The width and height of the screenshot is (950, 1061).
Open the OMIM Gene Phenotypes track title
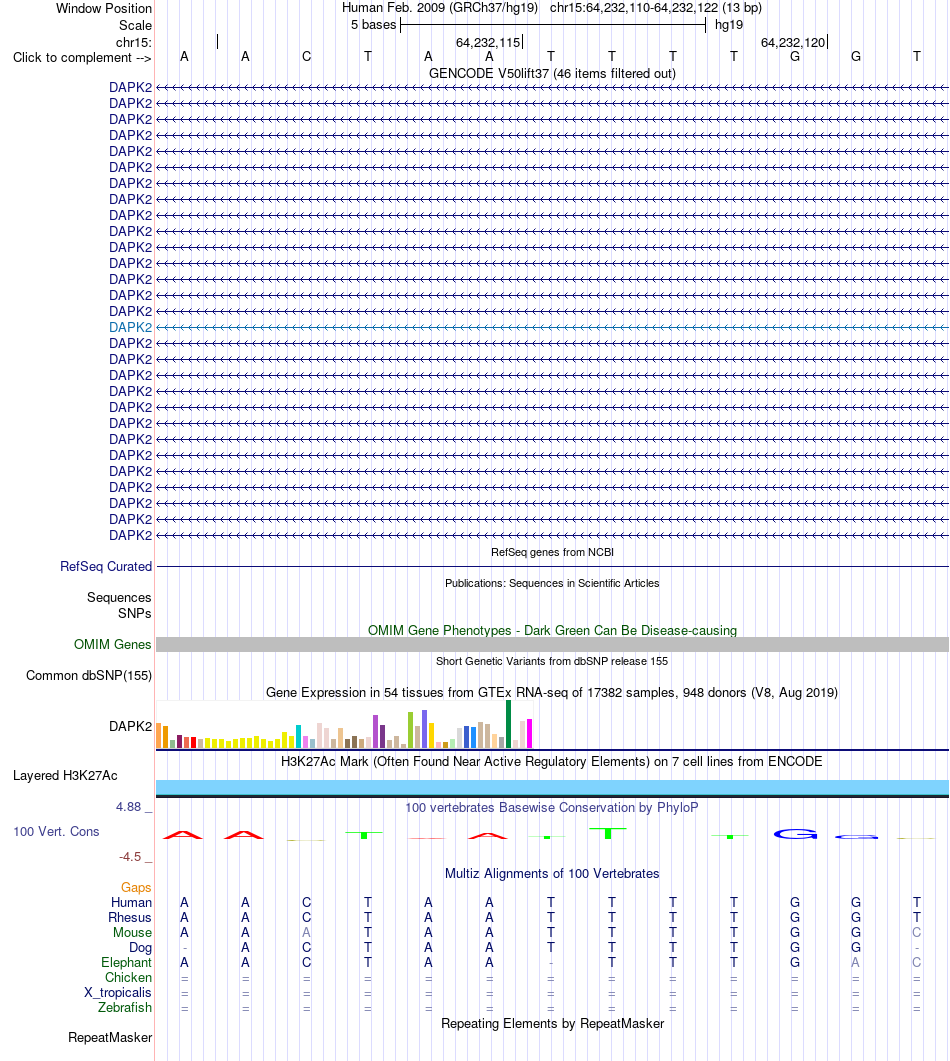(x=552, y=630)
